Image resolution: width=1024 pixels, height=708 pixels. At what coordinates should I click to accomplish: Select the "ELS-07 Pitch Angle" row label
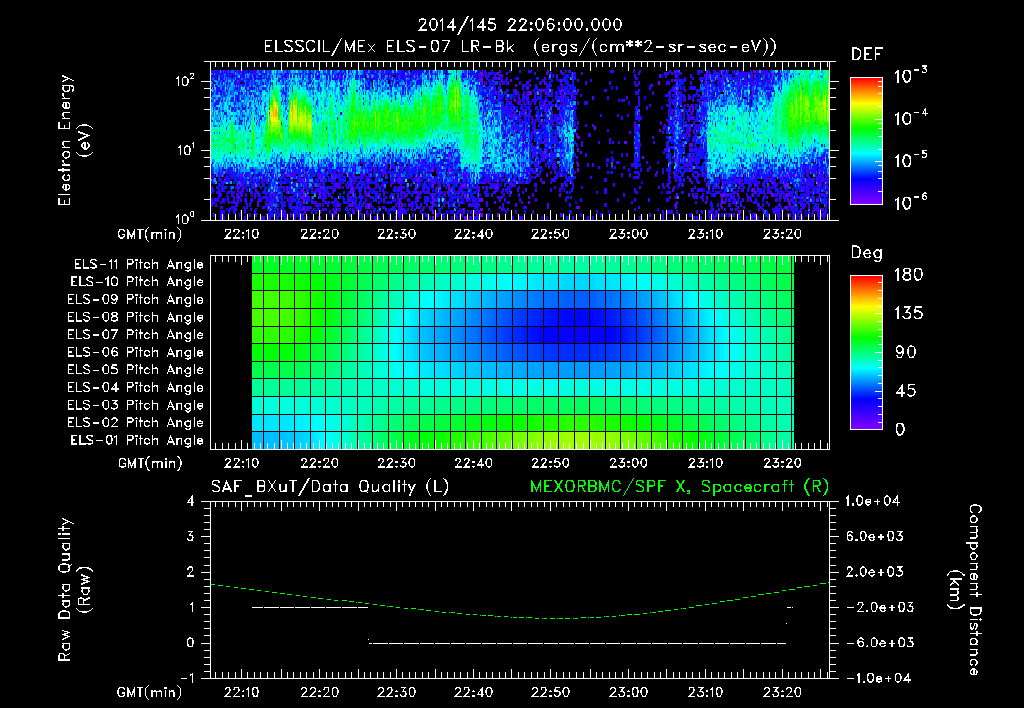[136, 334]
